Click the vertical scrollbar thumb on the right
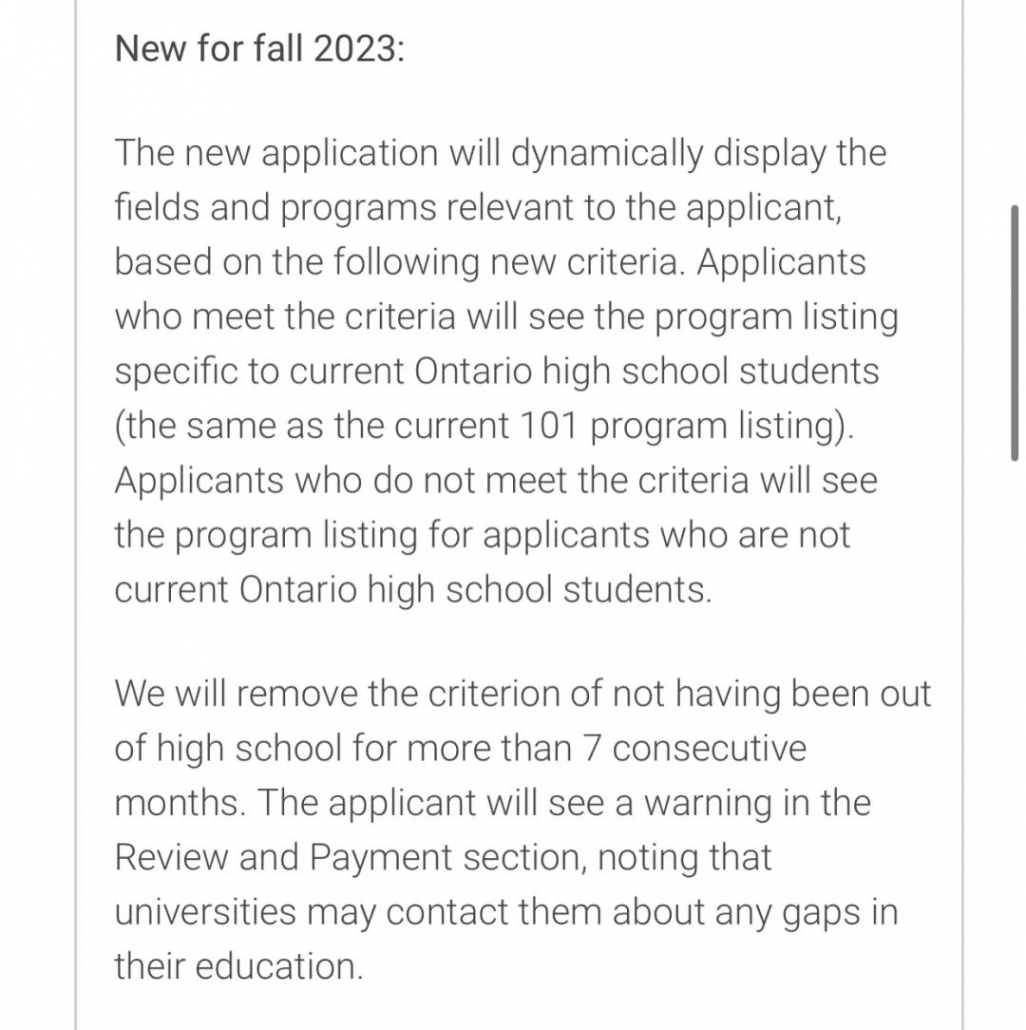Viewport: 1026px width, 1030px height. click(1015, 333)
